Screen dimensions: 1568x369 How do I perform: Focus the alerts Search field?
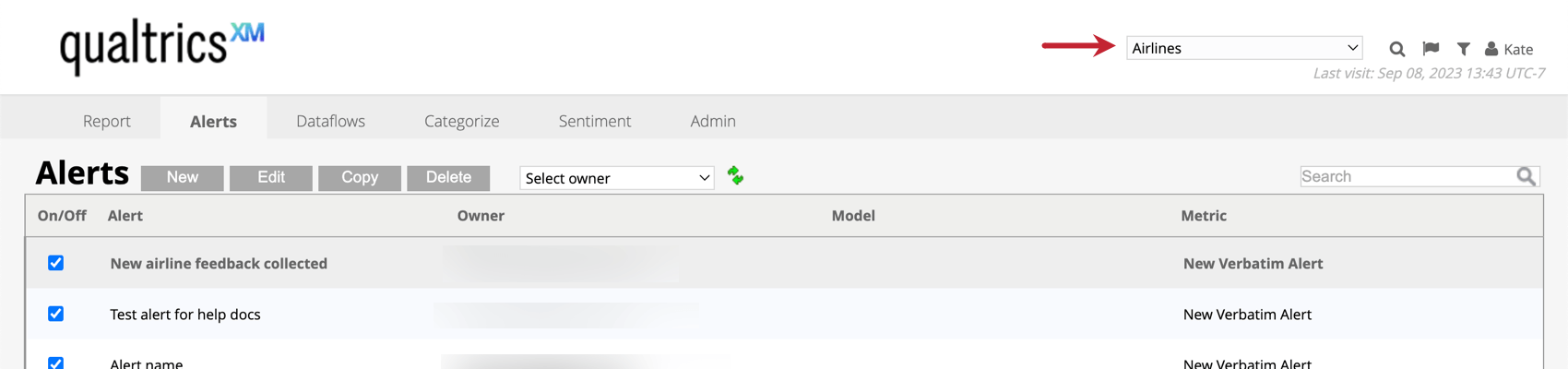[1407, 176]
